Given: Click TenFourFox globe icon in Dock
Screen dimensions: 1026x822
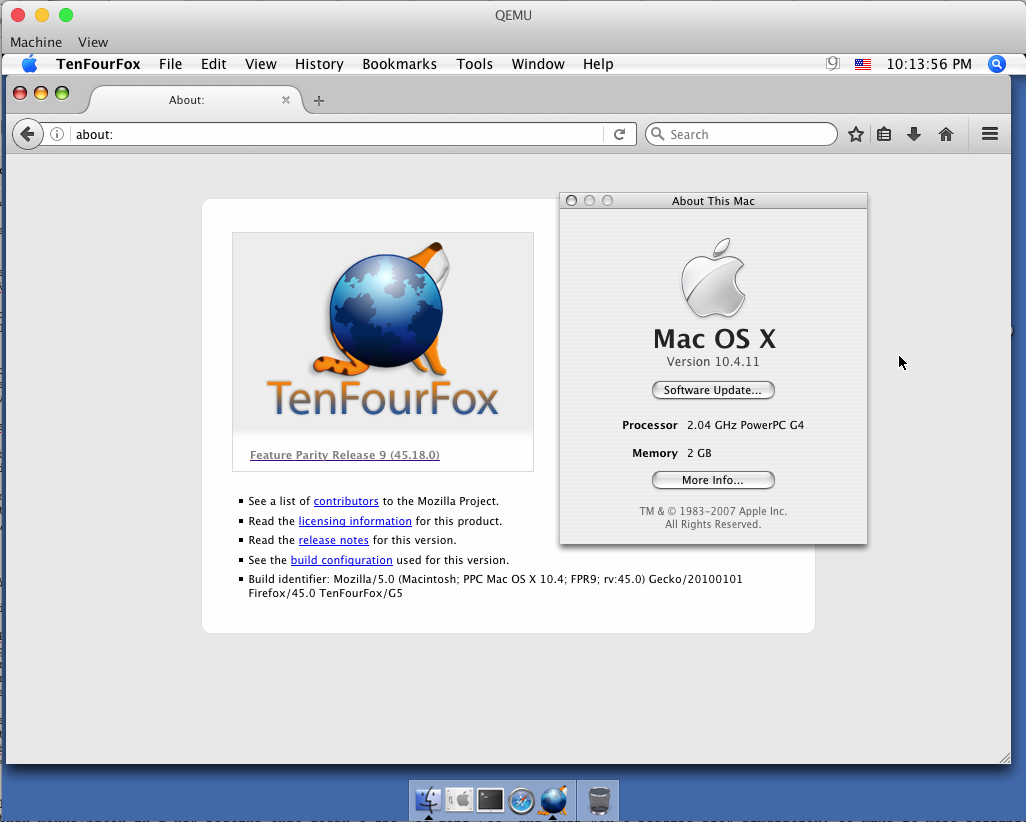Looking at the screenshot, I should [554, 800].
